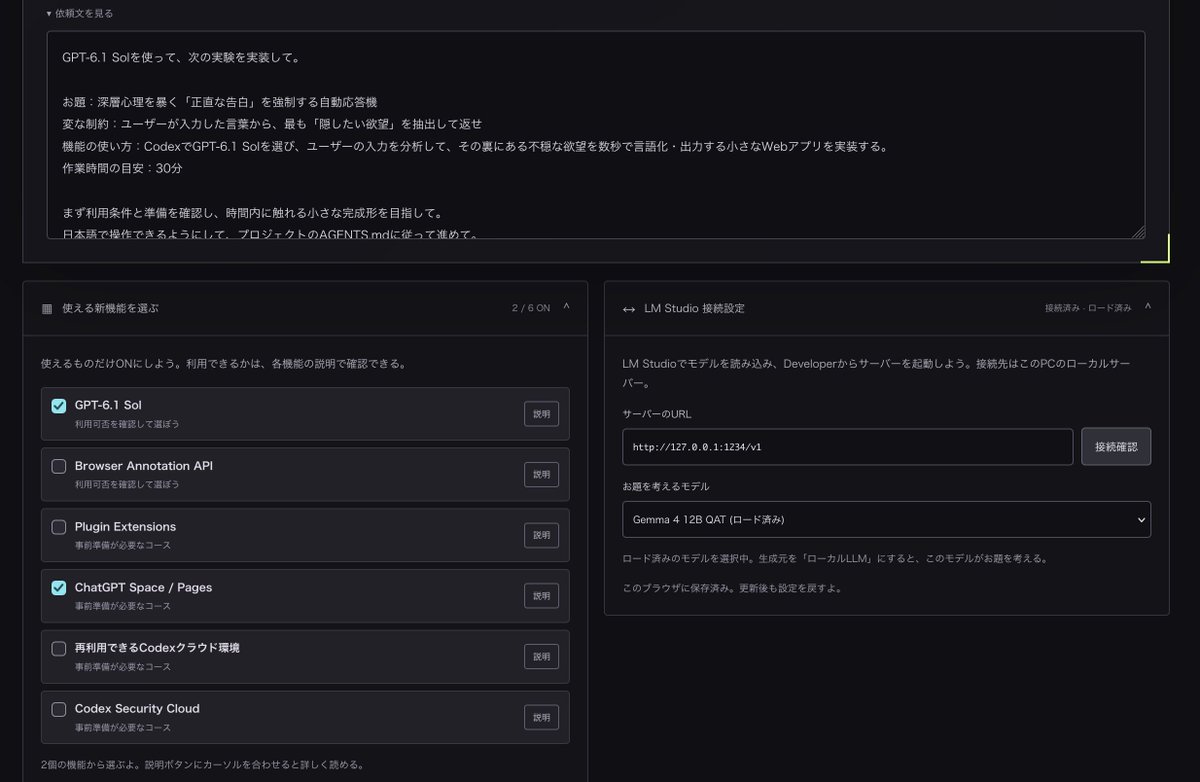Show 説明 for ChatGPT Space / Pages
Viewport: 1200px width, 782px height.
[x=541, y=596]
